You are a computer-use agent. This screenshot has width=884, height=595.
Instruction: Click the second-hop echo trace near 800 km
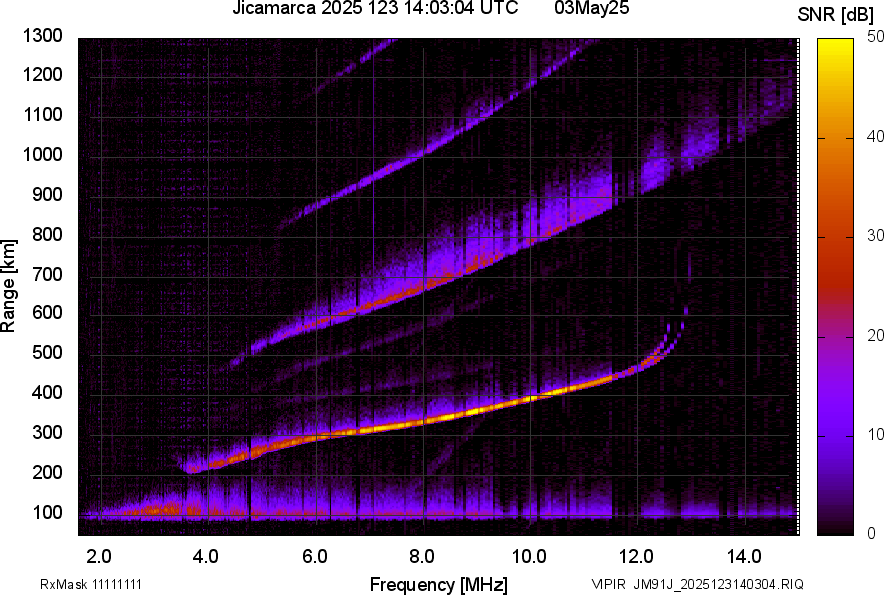pyautogui.click(x=530, y=243)
